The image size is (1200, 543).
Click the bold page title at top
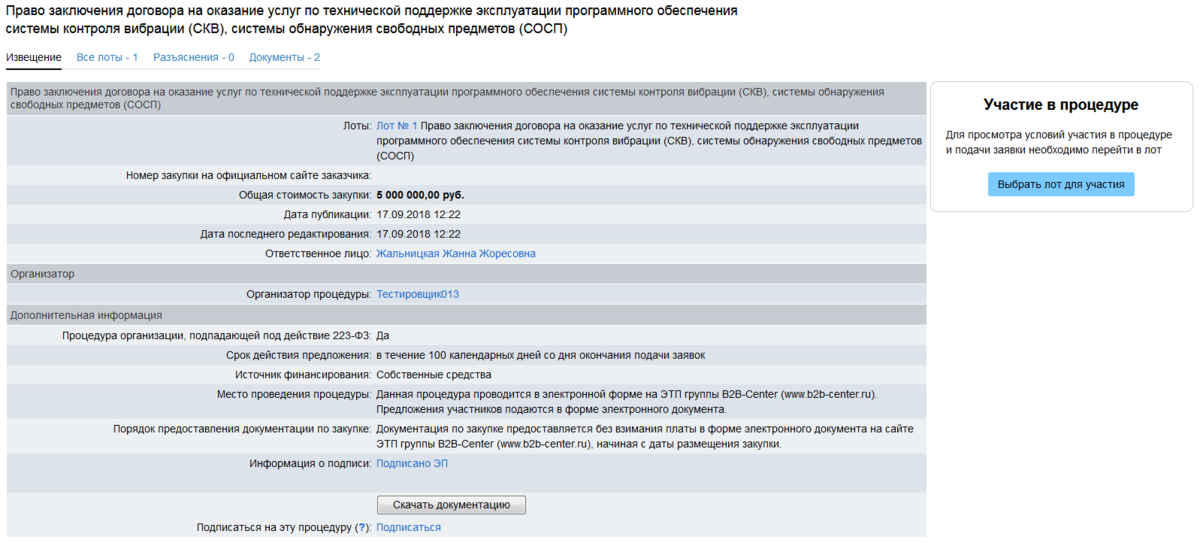(371, 19)
